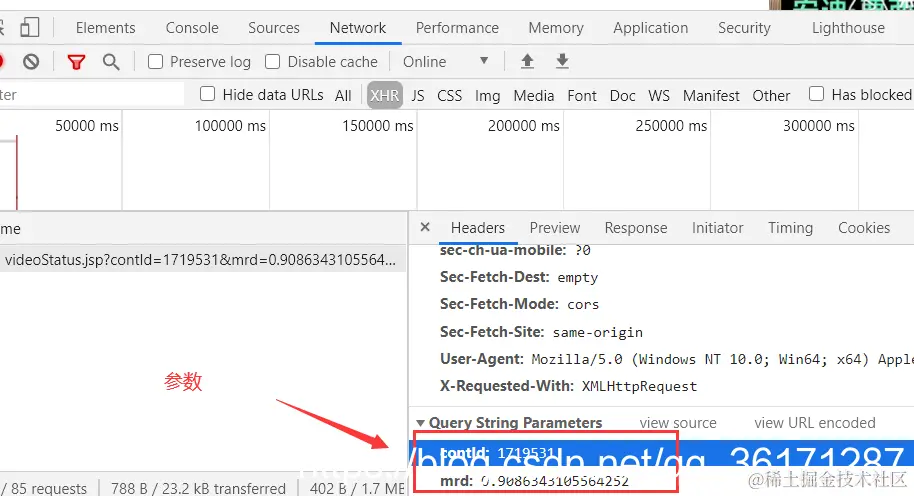The height and width of the screenshot is (496, 914).
Task: Show the Preview detail tab
Action: point(555,228)
